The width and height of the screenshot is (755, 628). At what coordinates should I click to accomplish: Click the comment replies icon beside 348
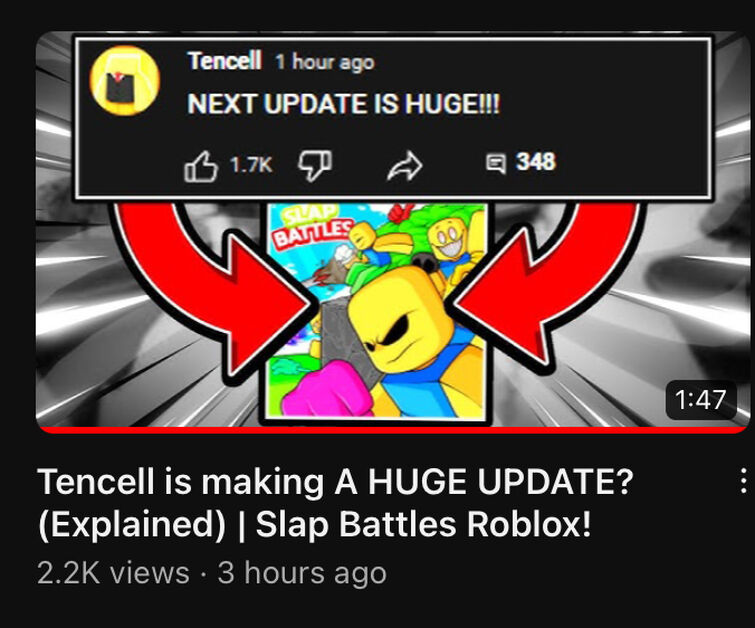click(495, 163)
